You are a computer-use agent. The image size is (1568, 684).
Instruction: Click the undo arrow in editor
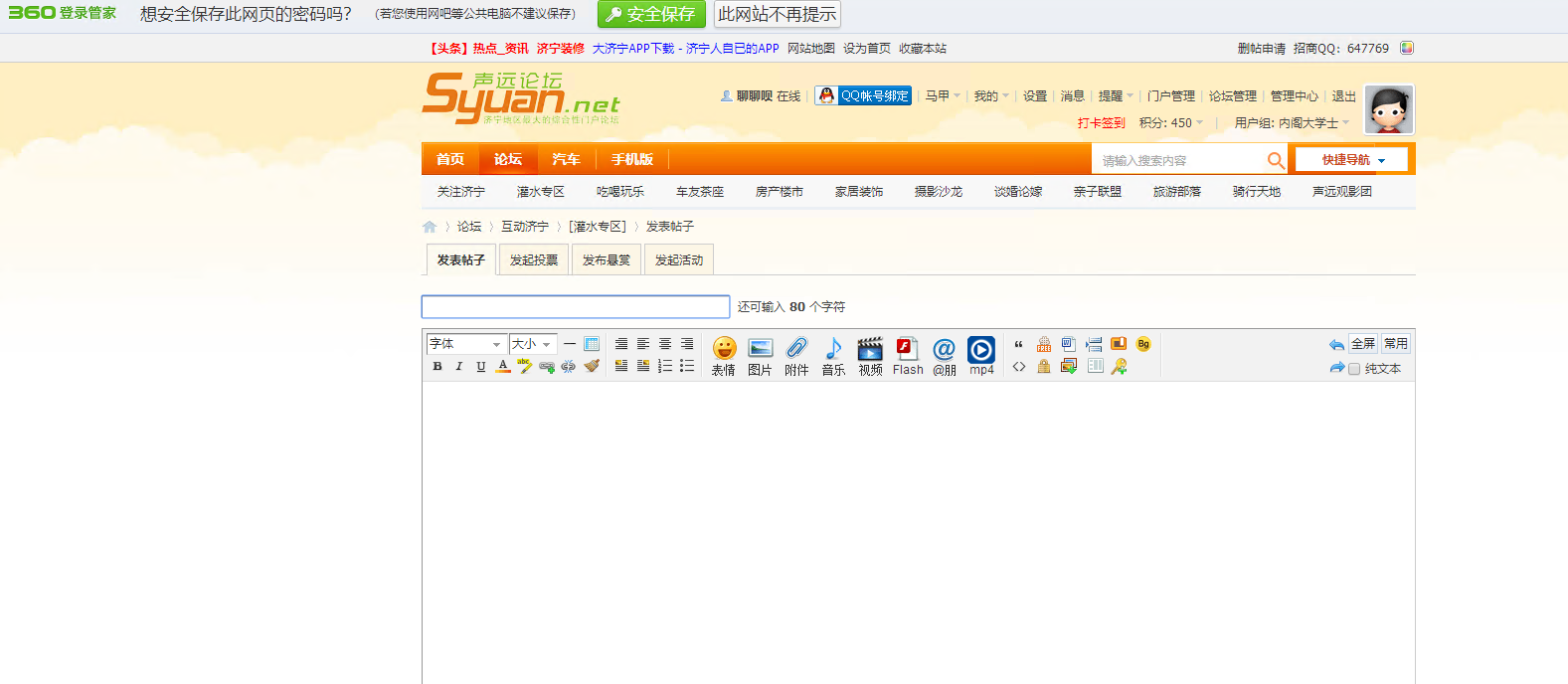click(1336, 345)
